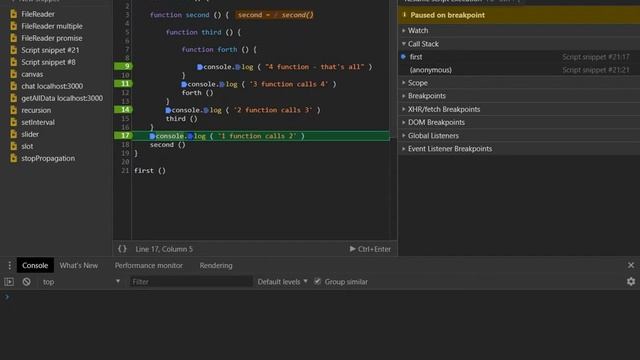Open the FileReader promise snippet
The image size is (640, 360).
(51, 38)
